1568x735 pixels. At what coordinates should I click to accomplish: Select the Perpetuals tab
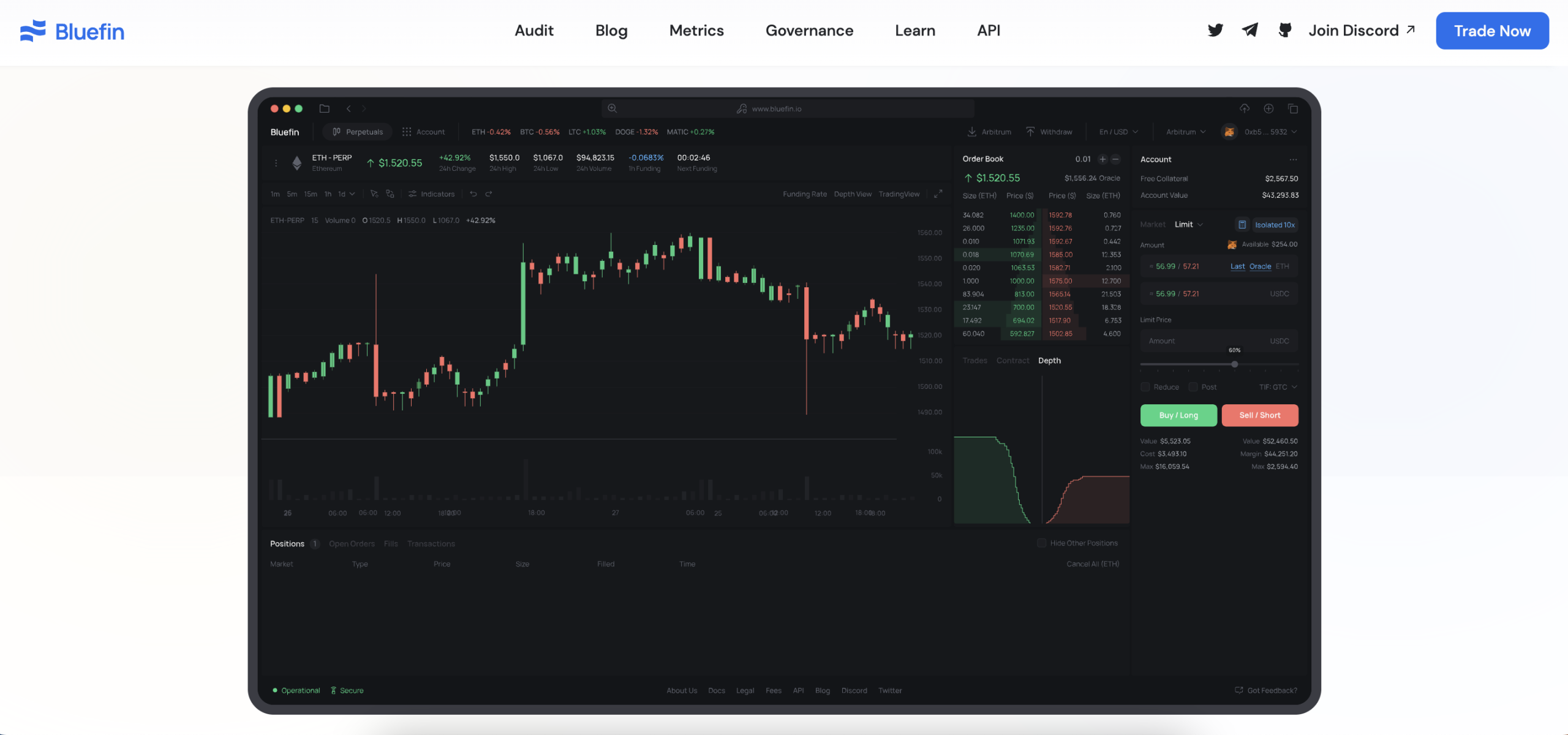(358, 132)
